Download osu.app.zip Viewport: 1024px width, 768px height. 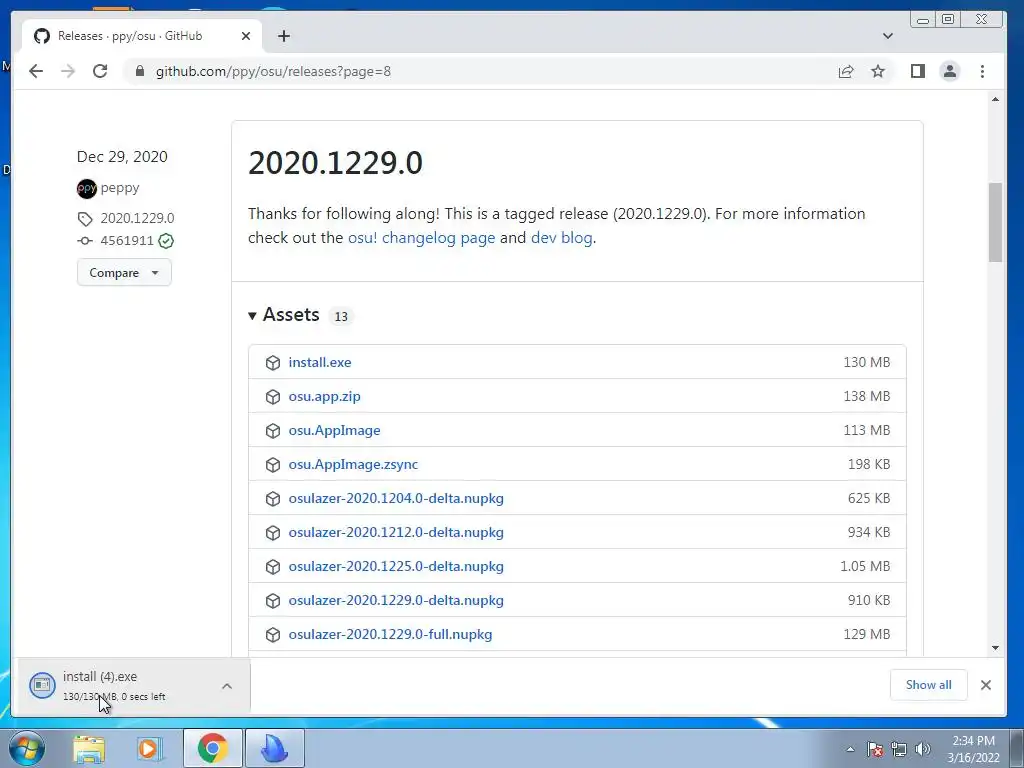[x=325, y=396]
